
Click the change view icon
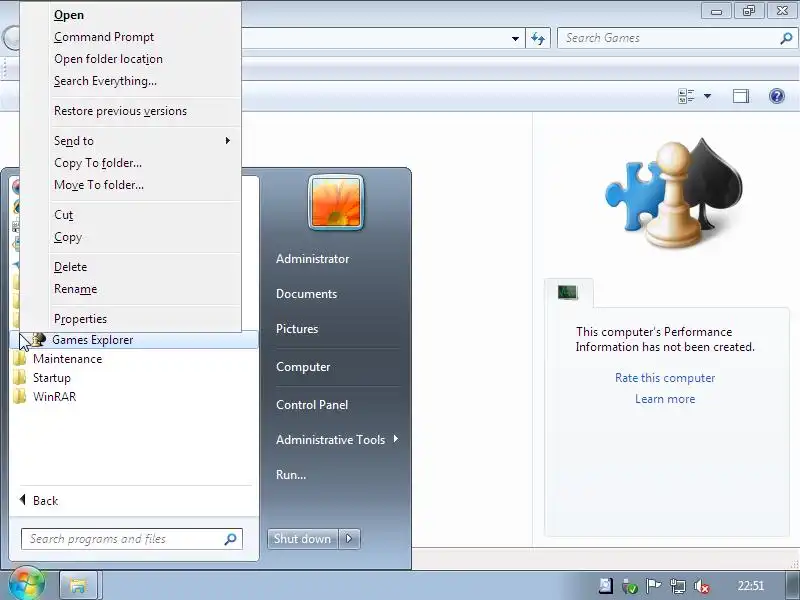[686, 96]
